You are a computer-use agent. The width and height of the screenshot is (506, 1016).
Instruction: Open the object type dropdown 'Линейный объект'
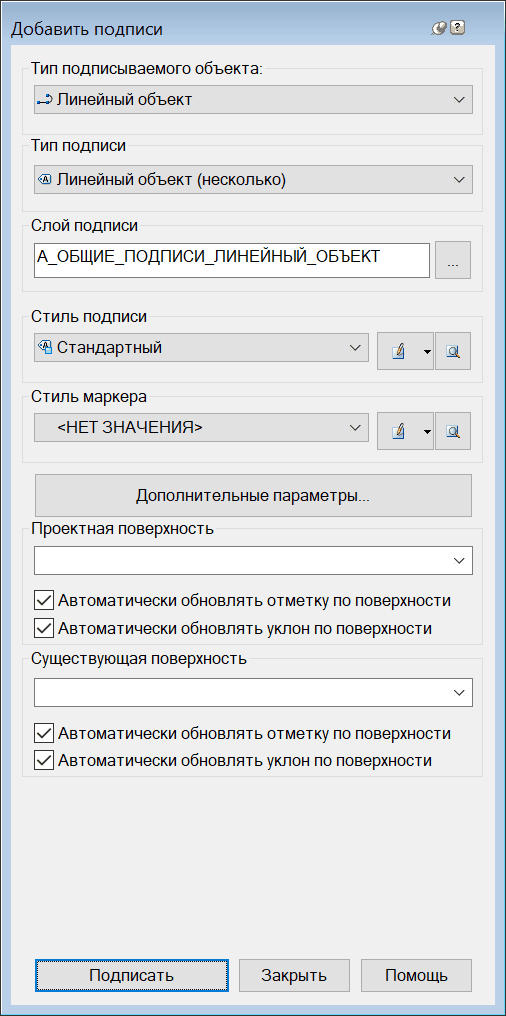[x=253, y=100]
